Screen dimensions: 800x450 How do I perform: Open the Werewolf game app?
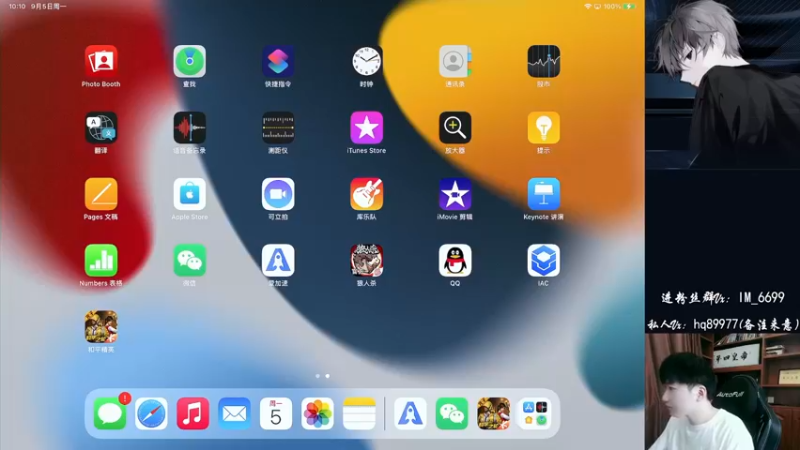[366, 260]
